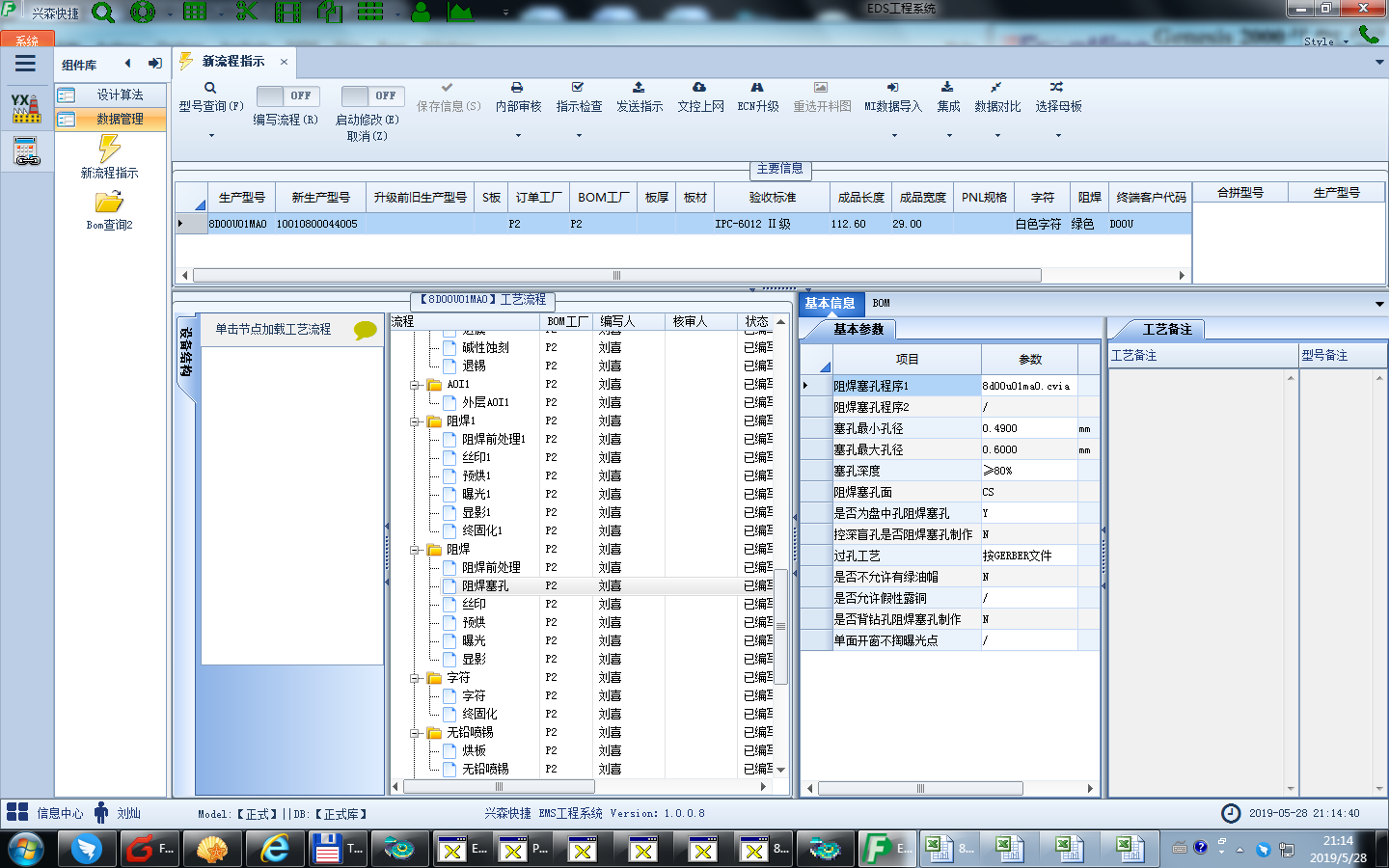Switch to the 系统 ribbon tab
The image size is (1389, 868).
click(x=27, y=41)
